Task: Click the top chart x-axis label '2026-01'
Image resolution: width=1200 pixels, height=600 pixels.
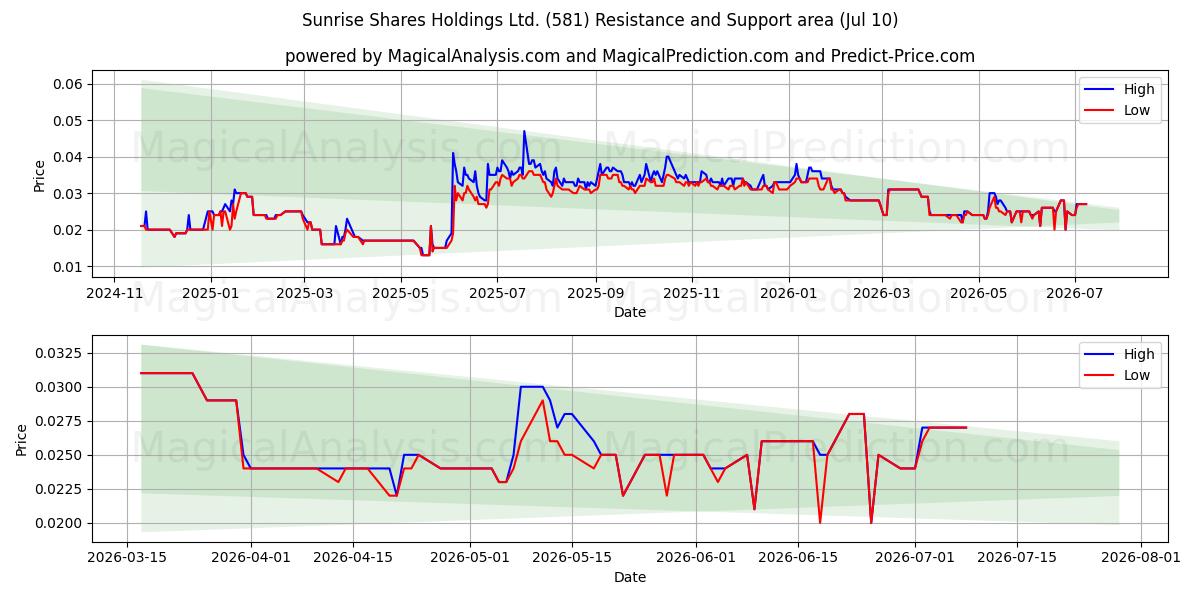Action: pos(788,293)
